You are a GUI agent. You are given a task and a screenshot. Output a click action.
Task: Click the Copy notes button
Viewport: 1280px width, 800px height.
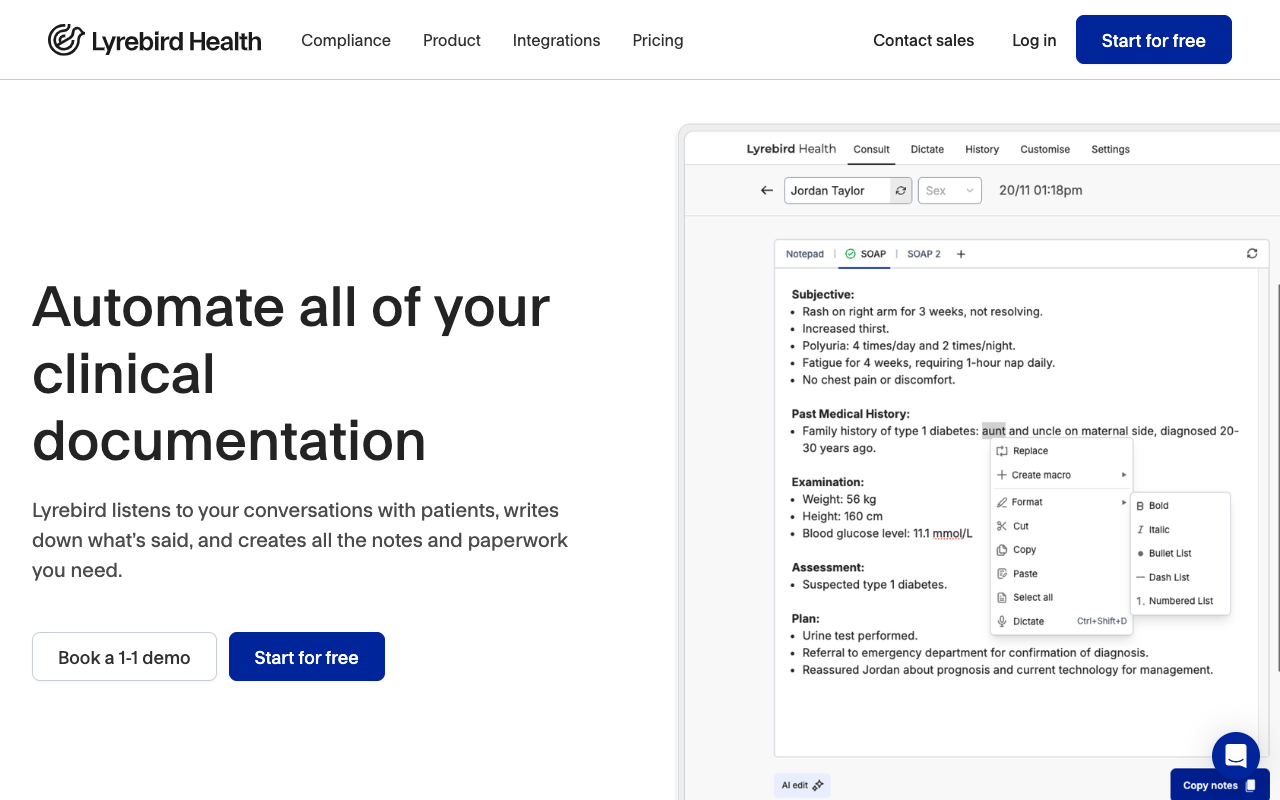click(x=1220, y=785)
